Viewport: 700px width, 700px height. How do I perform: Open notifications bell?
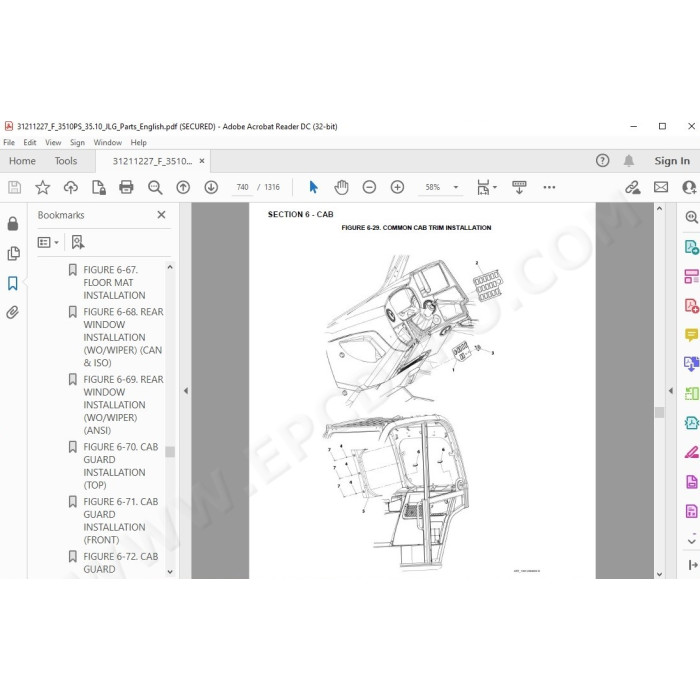pos(629,161)
